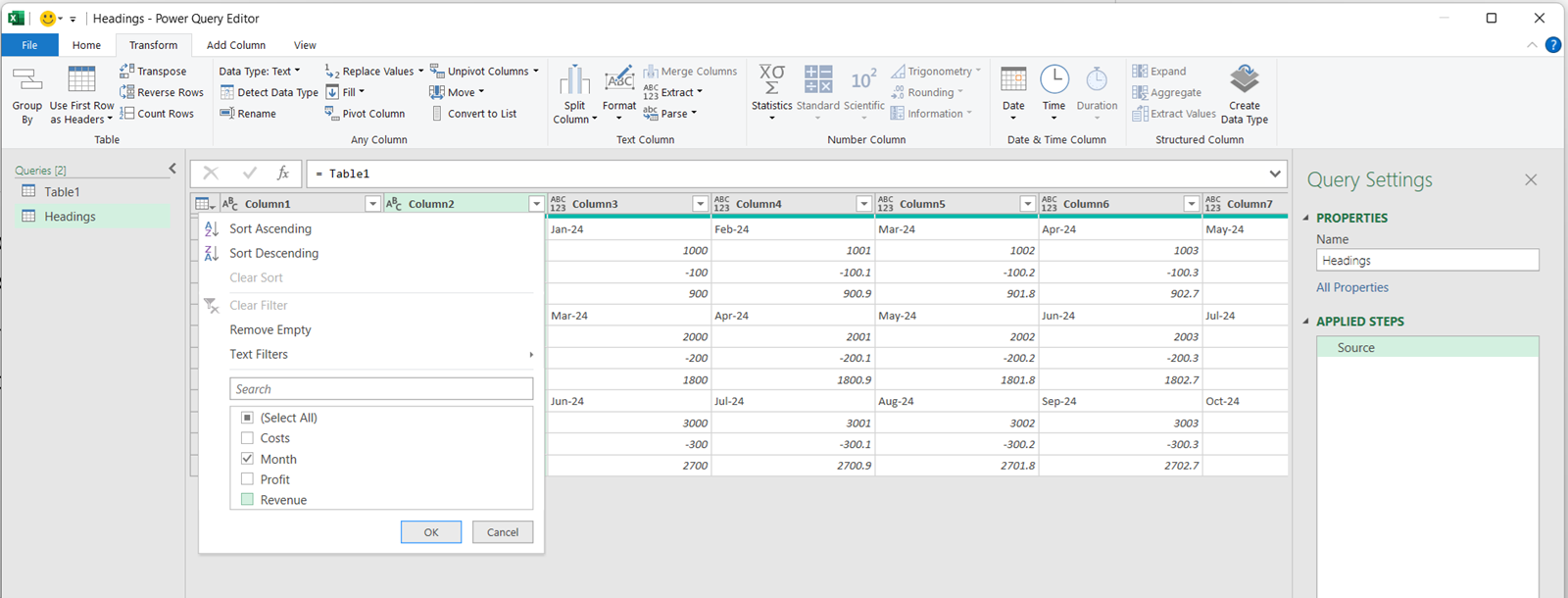Click the Statistics sigma icon
Viewport: 1568px width, 598px height.
pyautogui.click(x=771, y=79)
